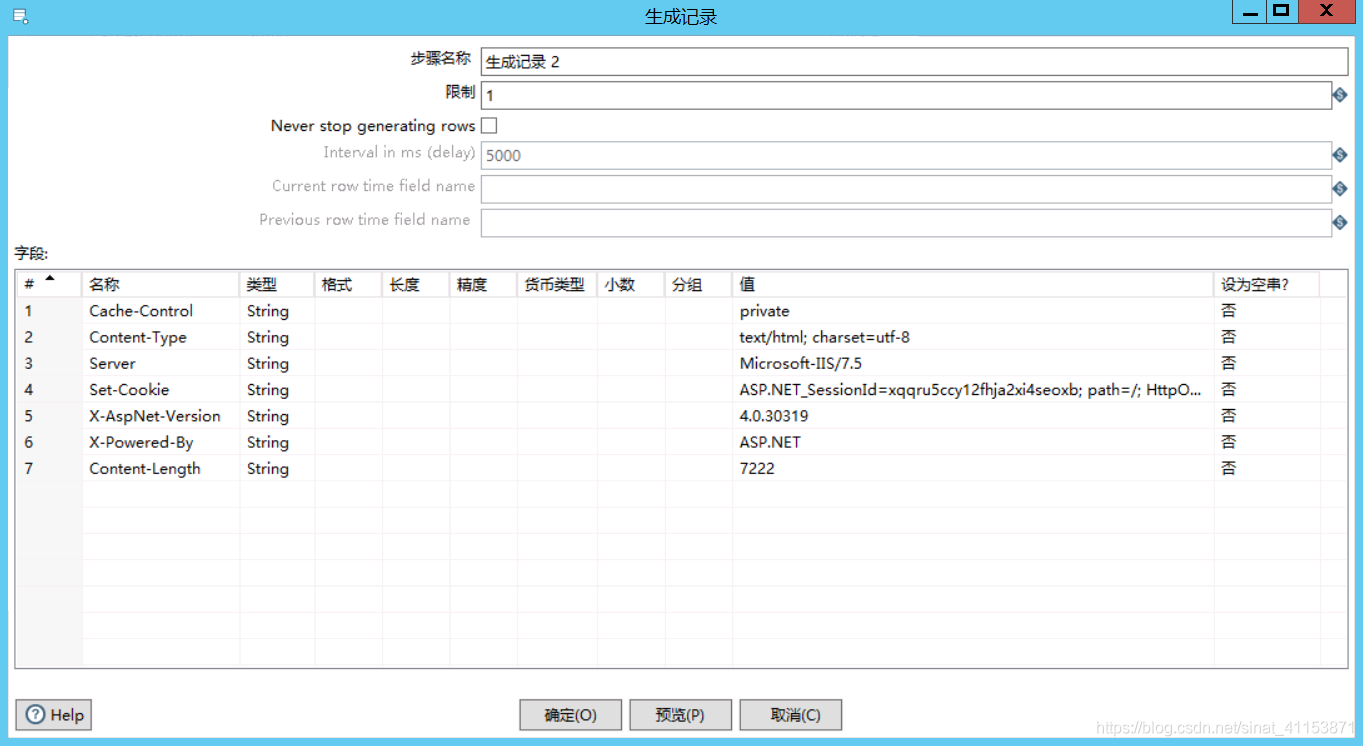The image size is (1363, 746).
Task: Click the String type cell of Content-Length row
Action: pos(277,468)
